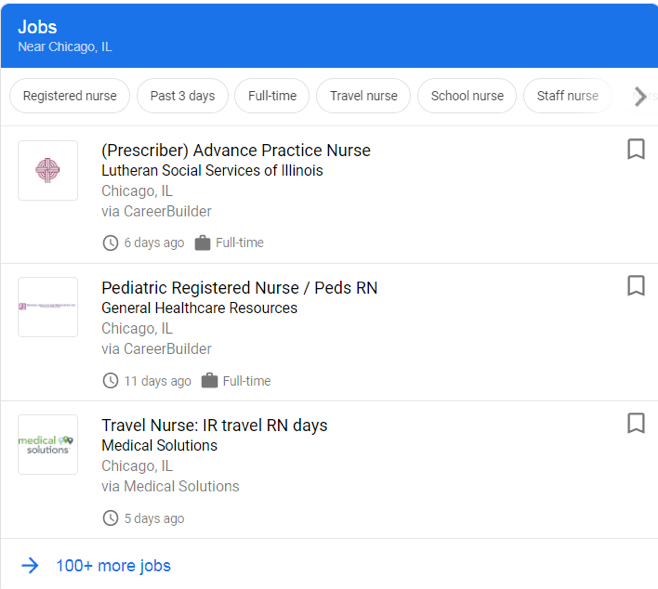Open 100+ more jobs link
Viewport: 658px width, 589px height.
(x=113, y=566)
